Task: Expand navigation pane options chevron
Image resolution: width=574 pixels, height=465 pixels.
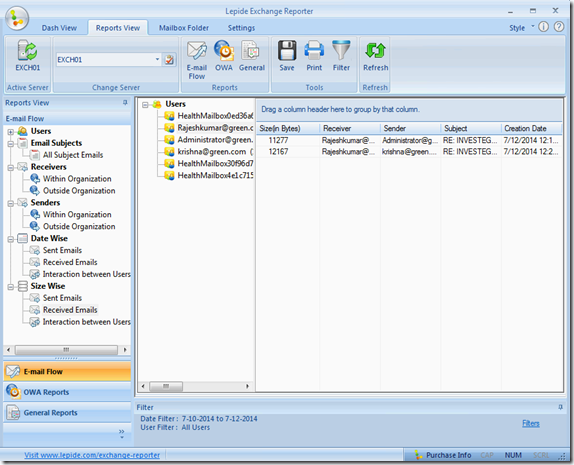Action: pos(122,433)
